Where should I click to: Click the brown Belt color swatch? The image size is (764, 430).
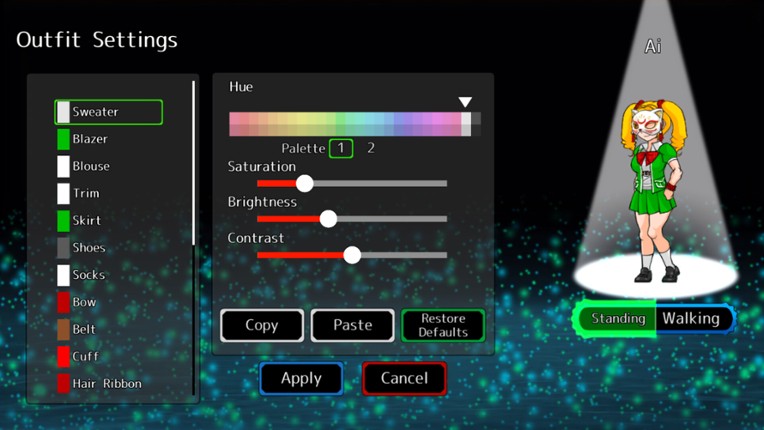tap(63, 330)
